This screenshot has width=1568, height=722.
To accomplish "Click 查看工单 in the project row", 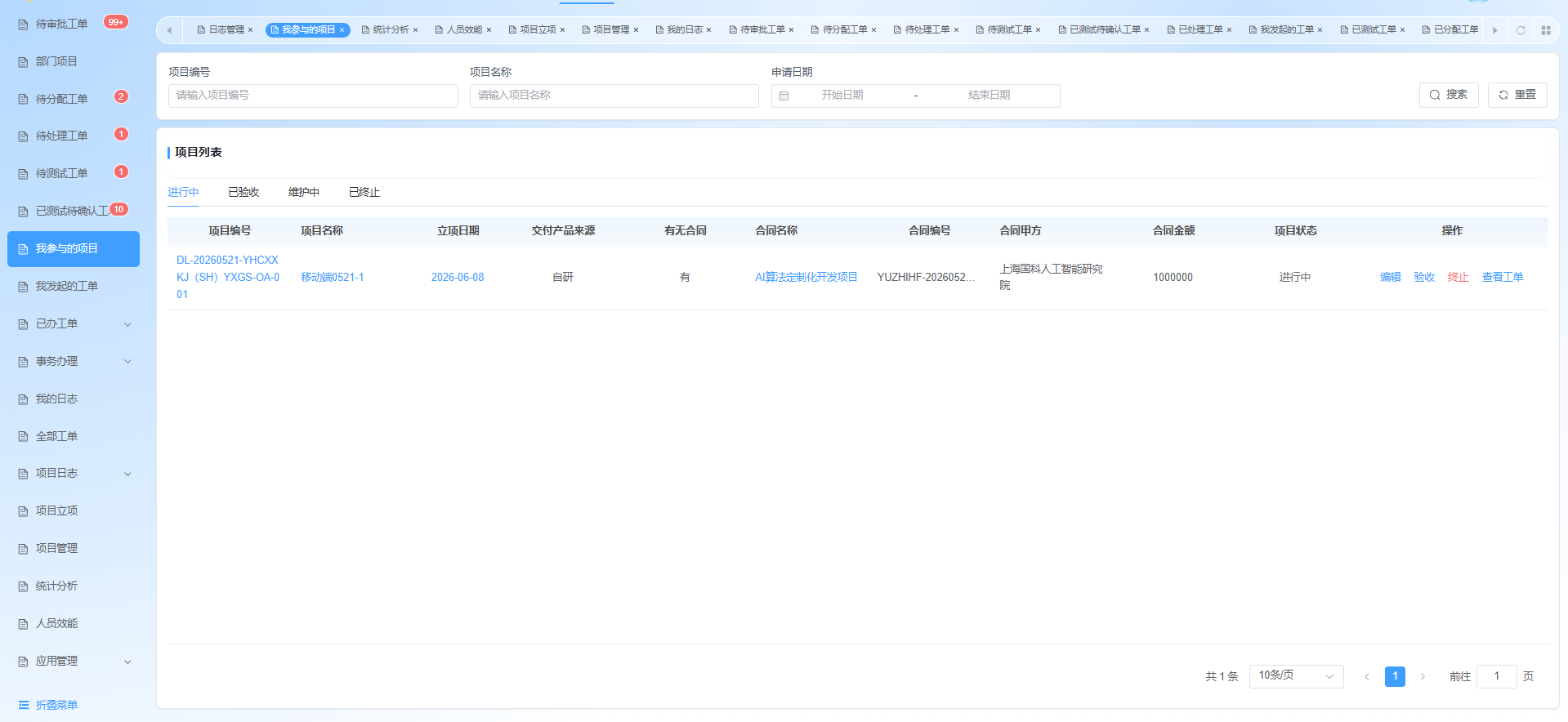I will [1503, 278].
